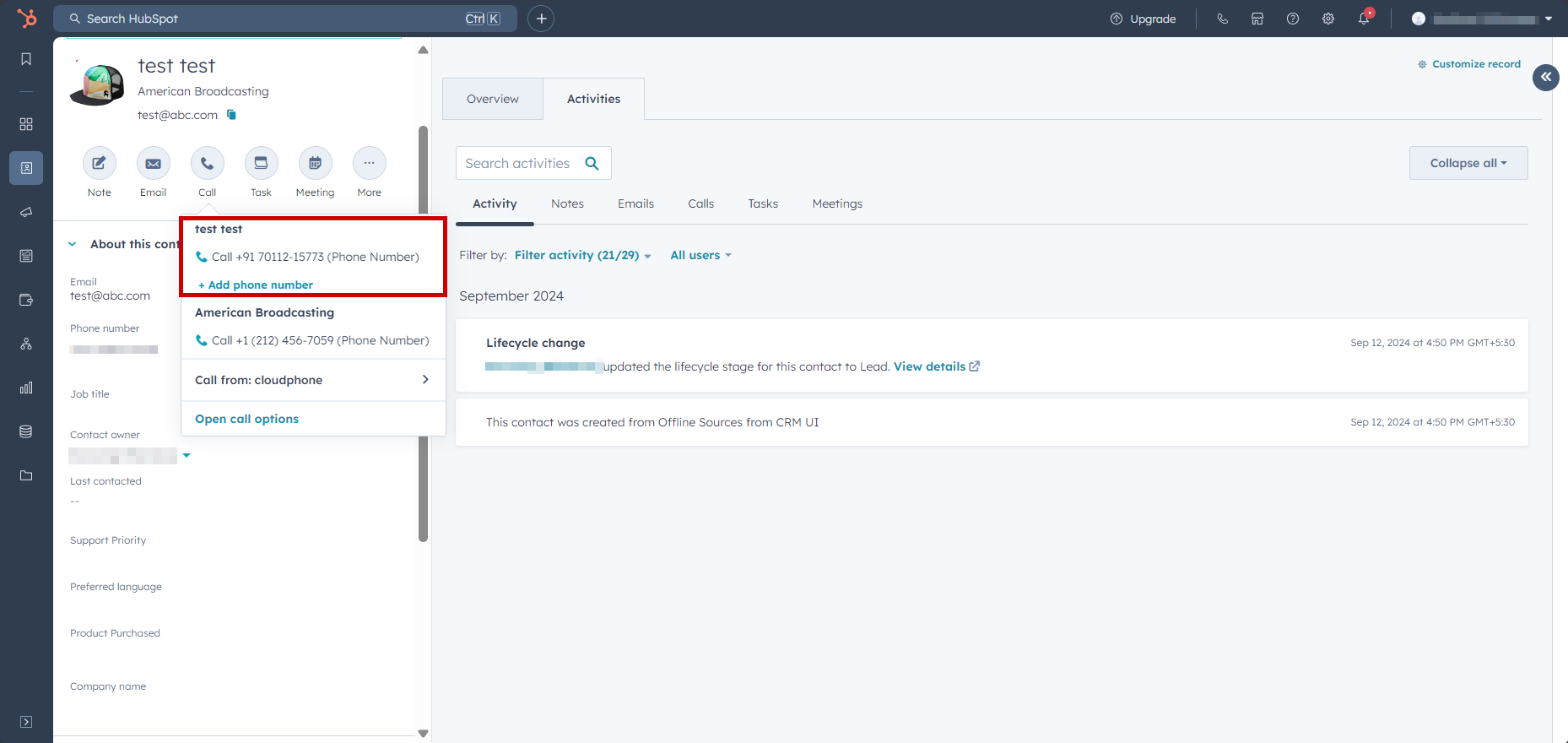Call +91 70112-15773 phone number
1568x743 pixels.
pyautogui.click(x=307, y=257)
